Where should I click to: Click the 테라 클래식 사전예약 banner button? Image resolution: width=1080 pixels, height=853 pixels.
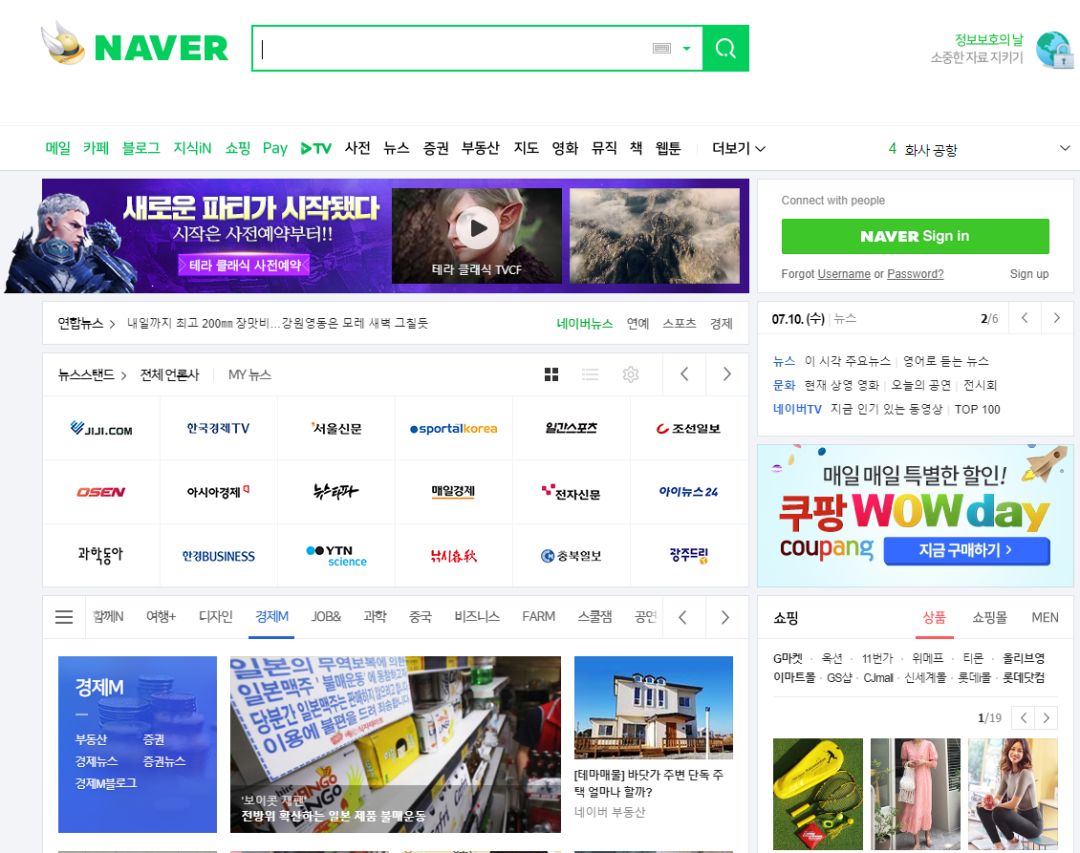[244, 265]
